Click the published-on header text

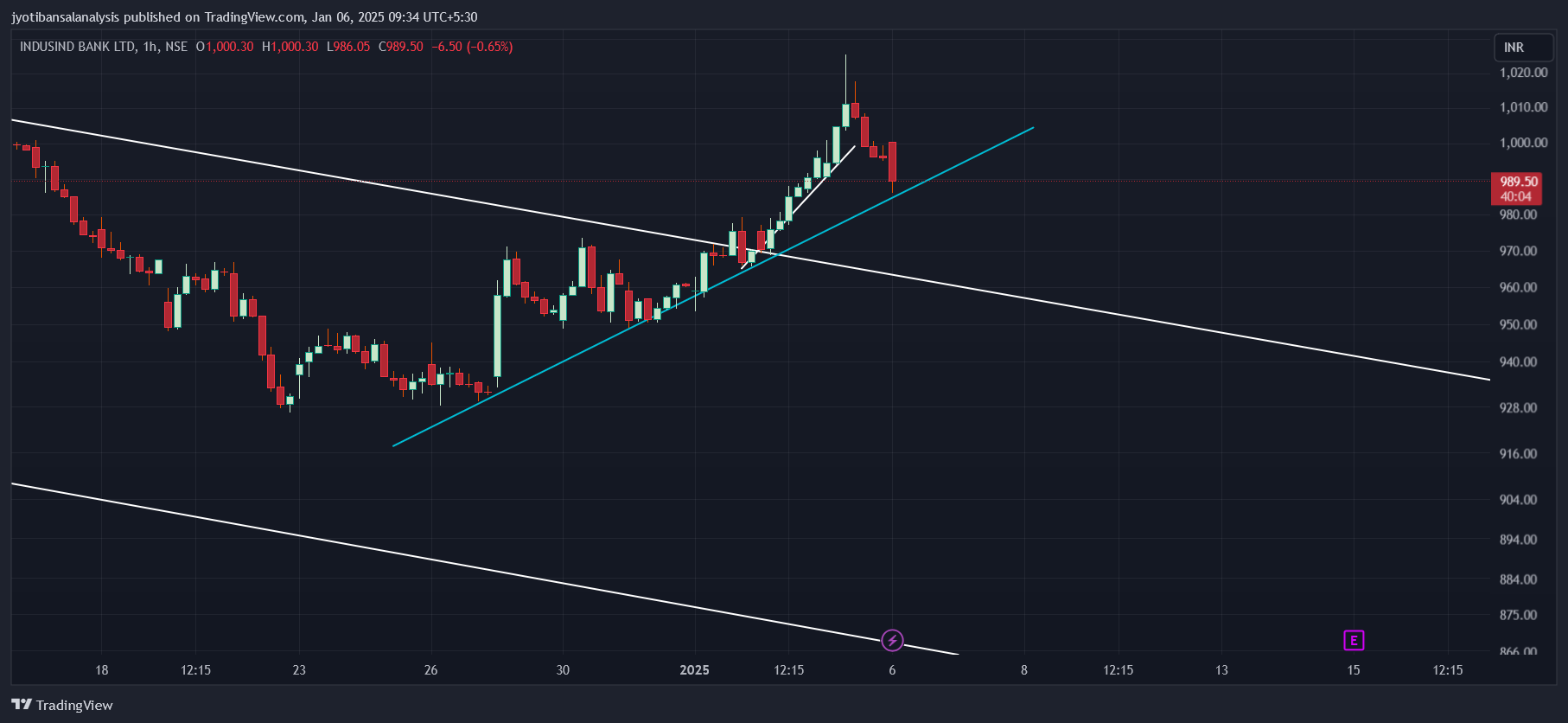click(245, 17)
